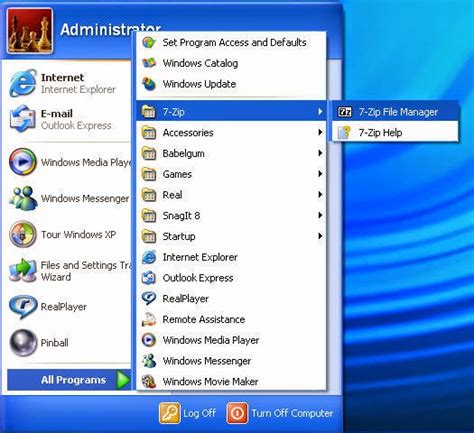Click Internet Explorer icon in programs list
This screenshot has height=433, width=474.
149,257
